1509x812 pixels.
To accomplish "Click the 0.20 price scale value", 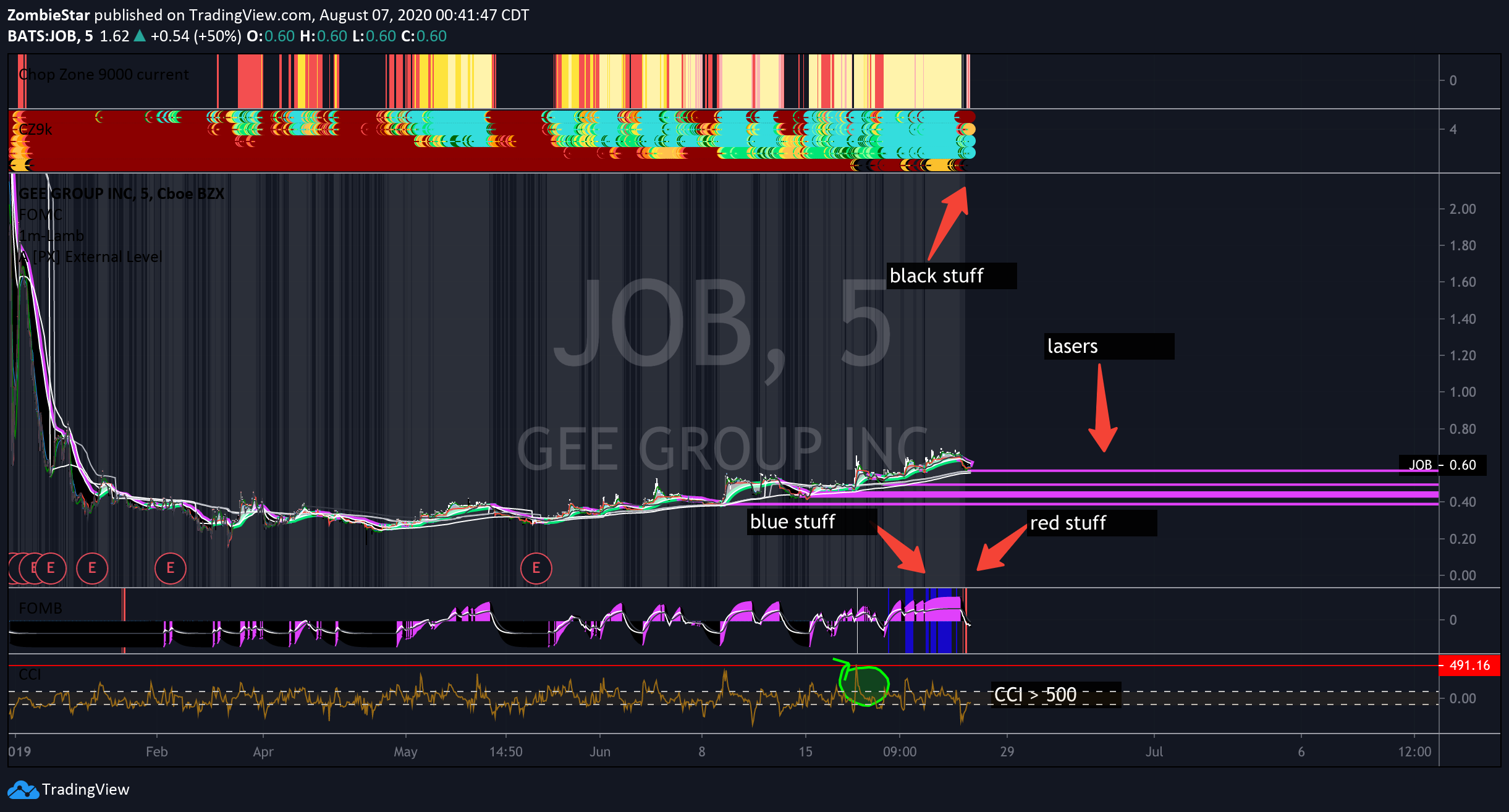I will 1463,539.
